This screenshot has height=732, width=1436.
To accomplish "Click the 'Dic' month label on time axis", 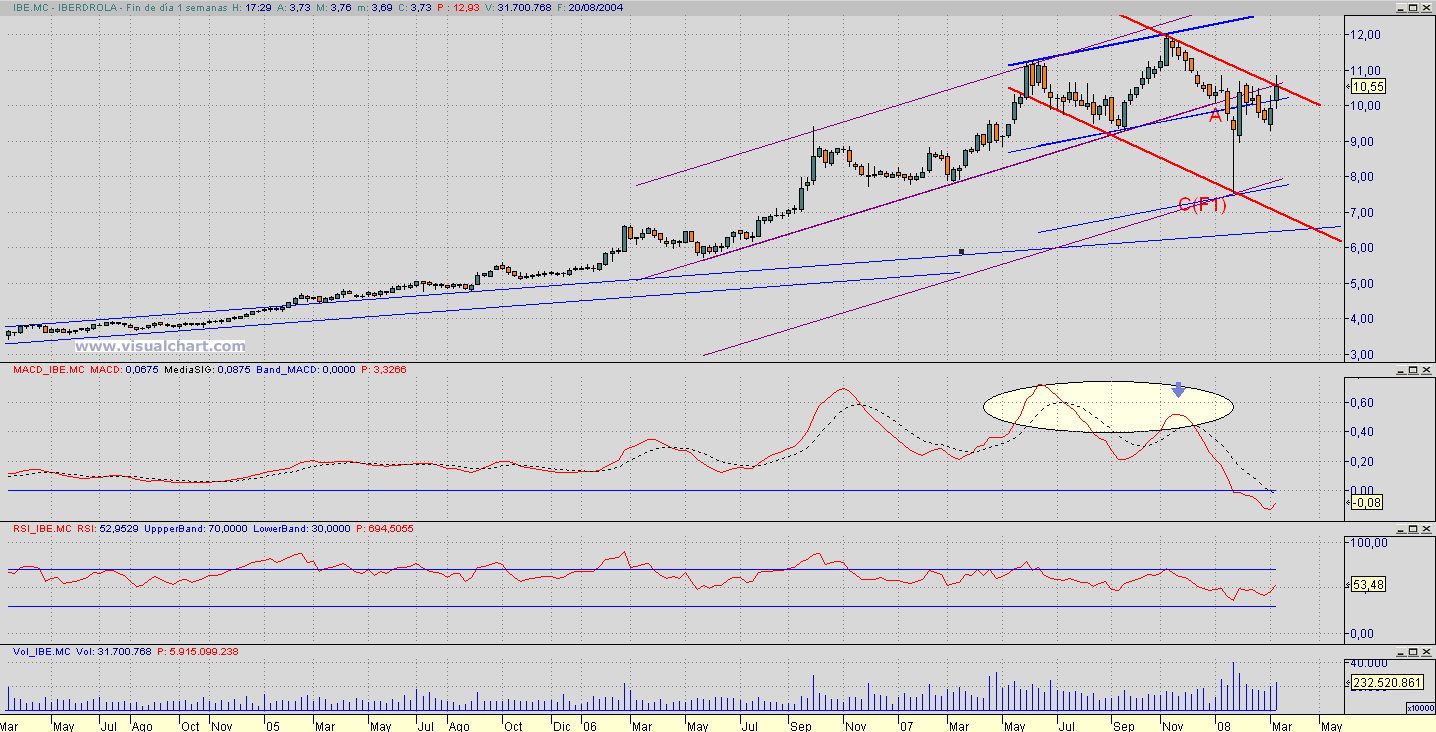I will pos(561,726).
